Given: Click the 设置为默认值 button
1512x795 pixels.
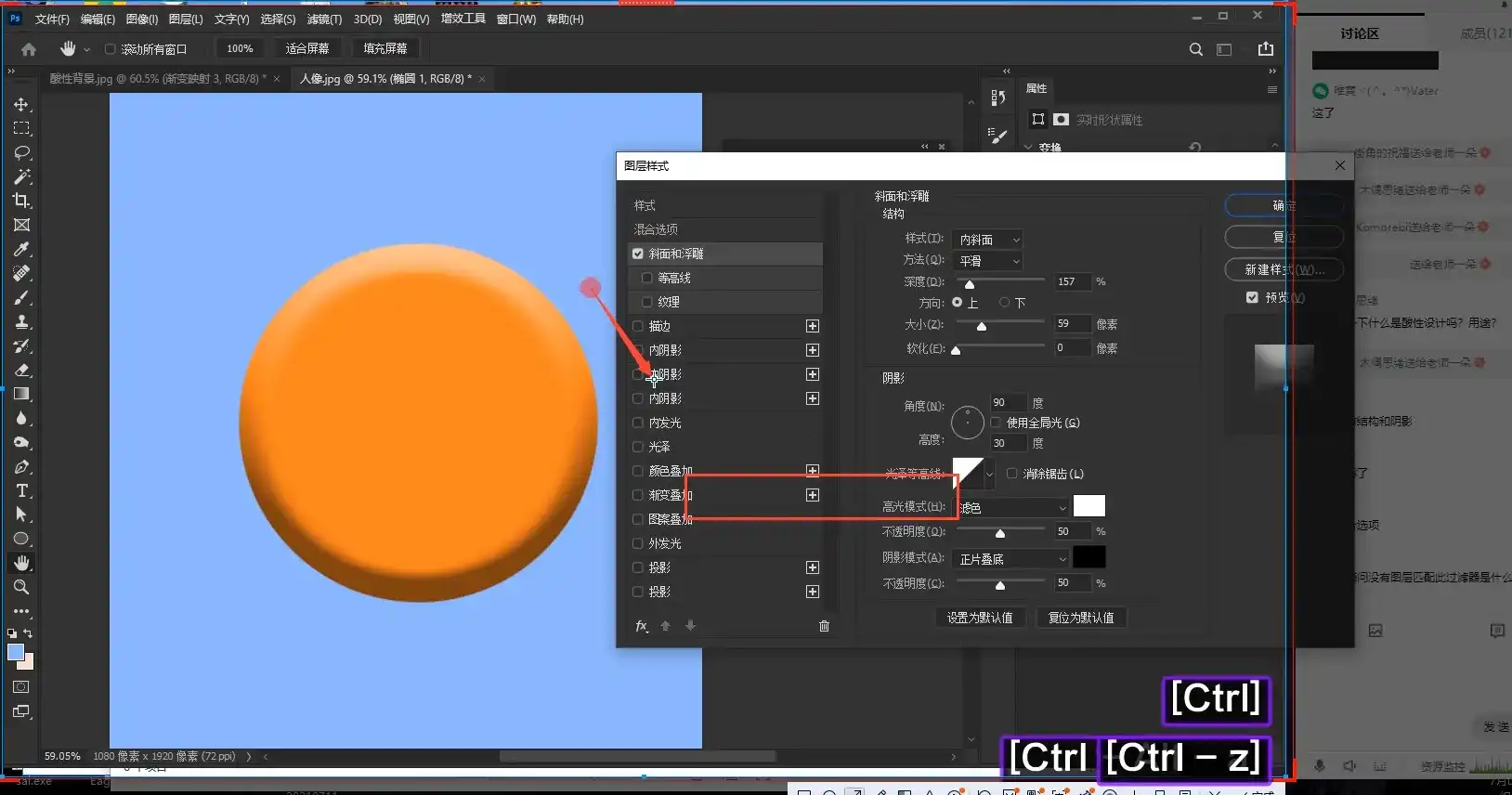Looking at the screenshot, I should click(x=980, y=618).
